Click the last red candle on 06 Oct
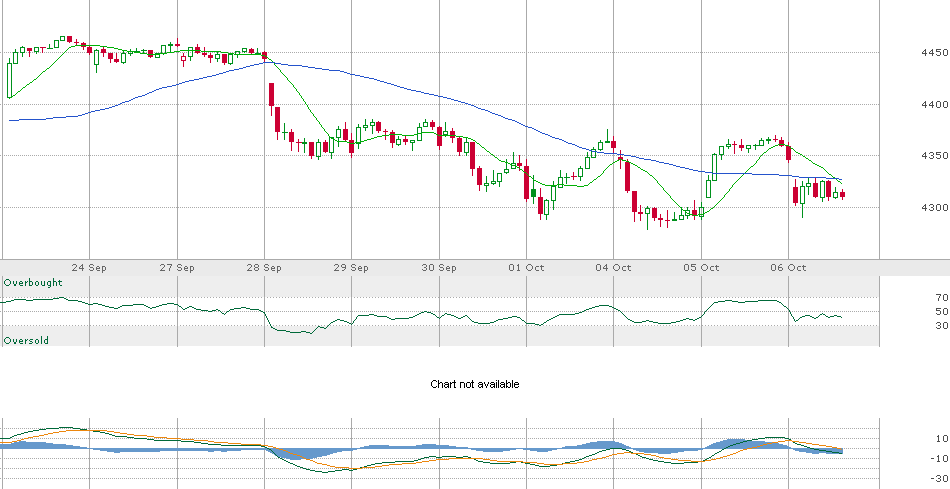The width and height of the screenshot is (950, 489). coord(842,195)
